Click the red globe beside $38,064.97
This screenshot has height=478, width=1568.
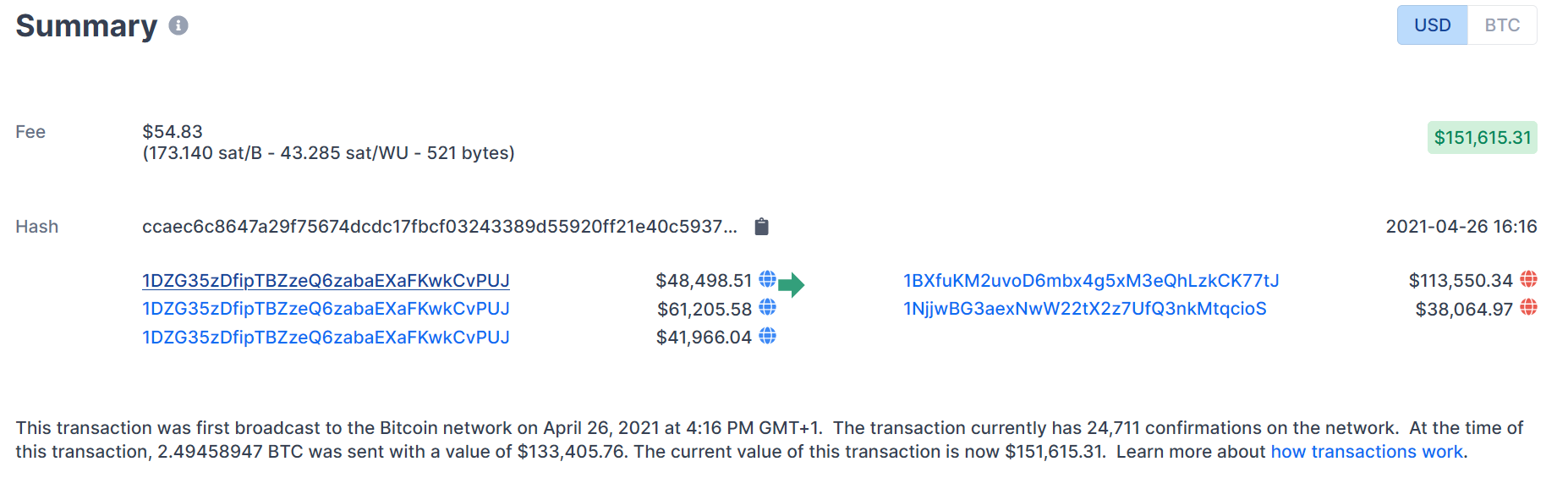tap(1528, 308)
